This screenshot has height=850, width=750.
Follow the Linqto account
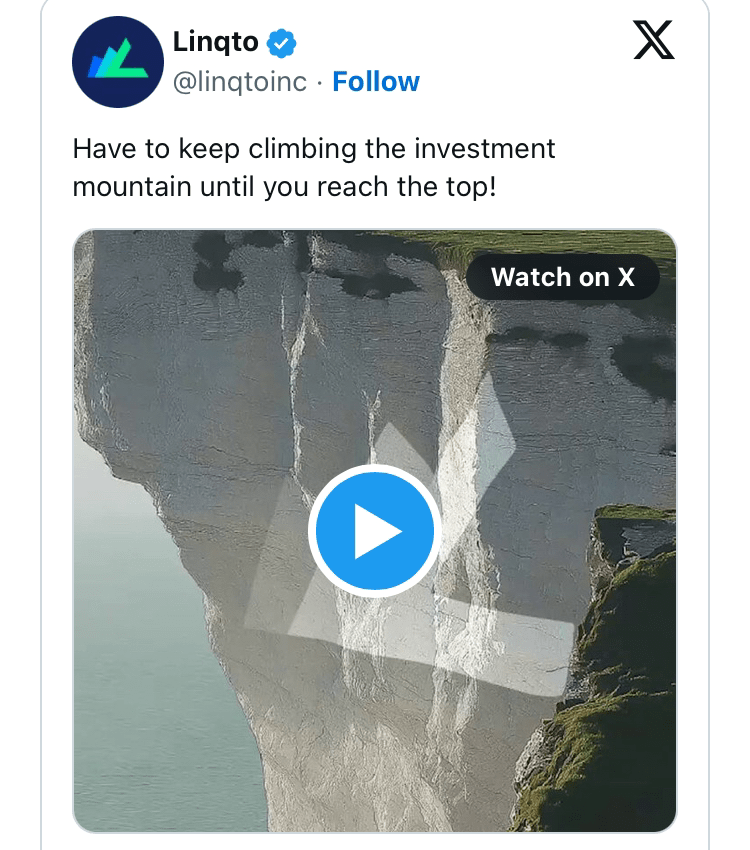(376, 82)
